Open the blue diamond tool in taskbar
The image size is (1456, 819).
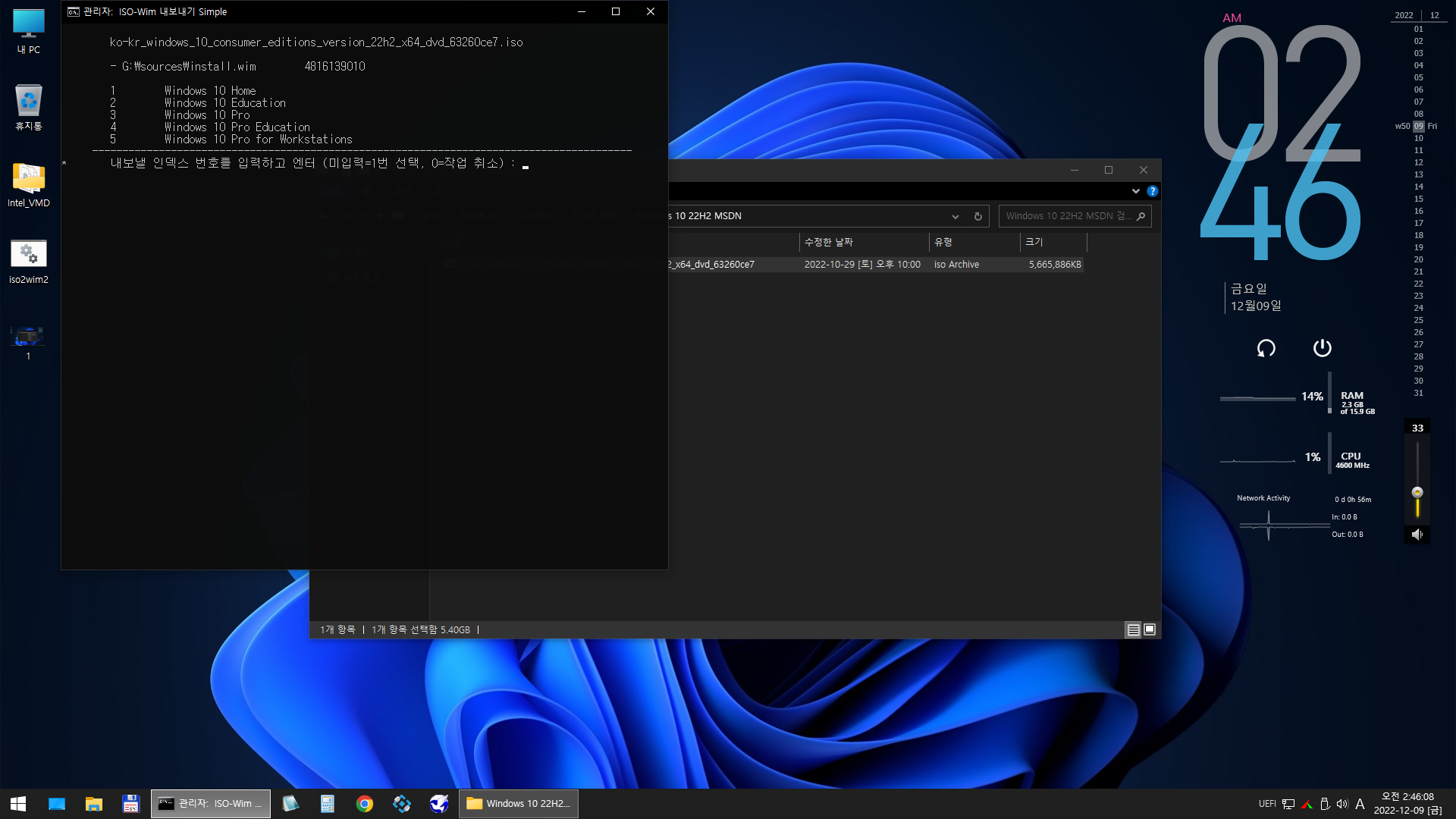pos(402,804)
